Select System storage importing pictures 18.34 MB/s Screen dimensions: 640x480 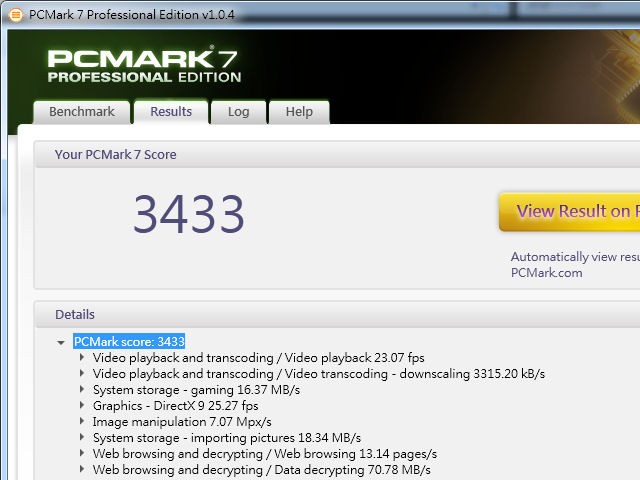(x=227, y=438)
